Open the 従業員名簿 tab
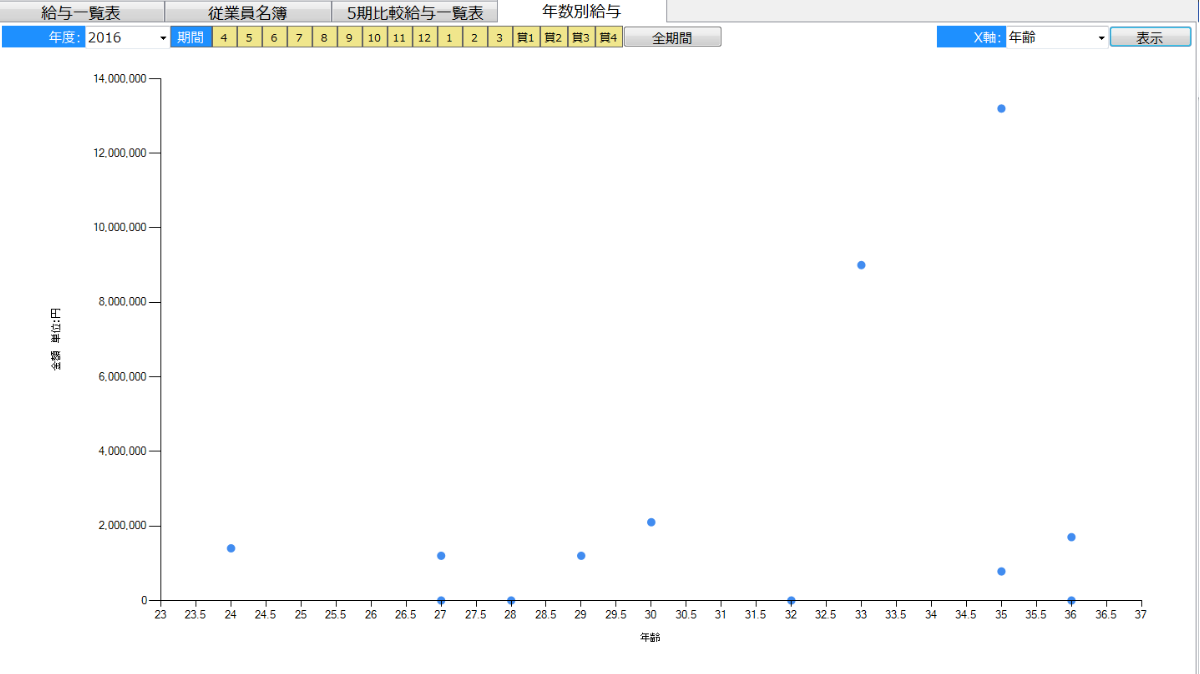The width and height of the screenshot is (1200, 674). tap(247, 13)
